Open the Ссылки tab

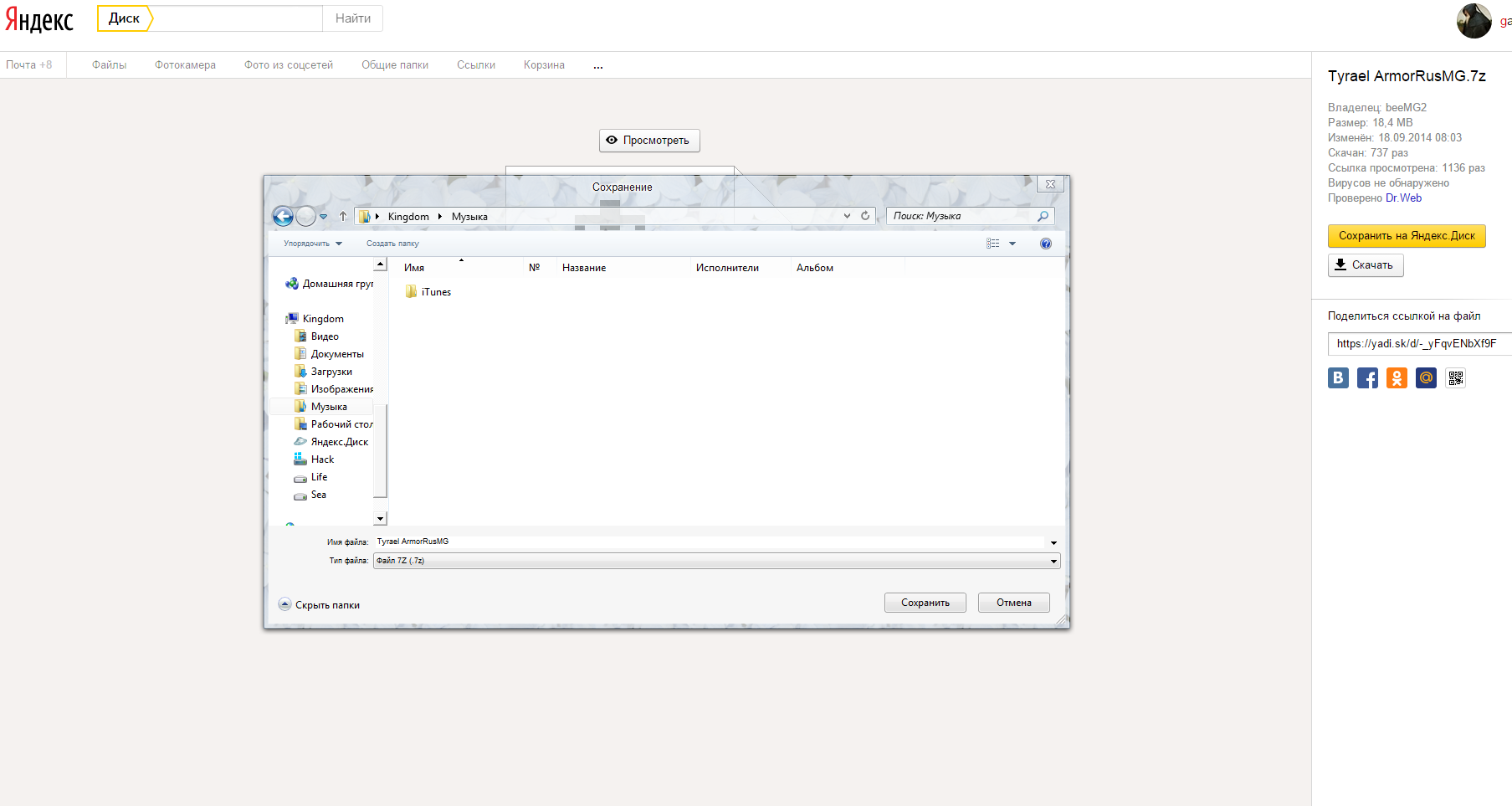476,65
